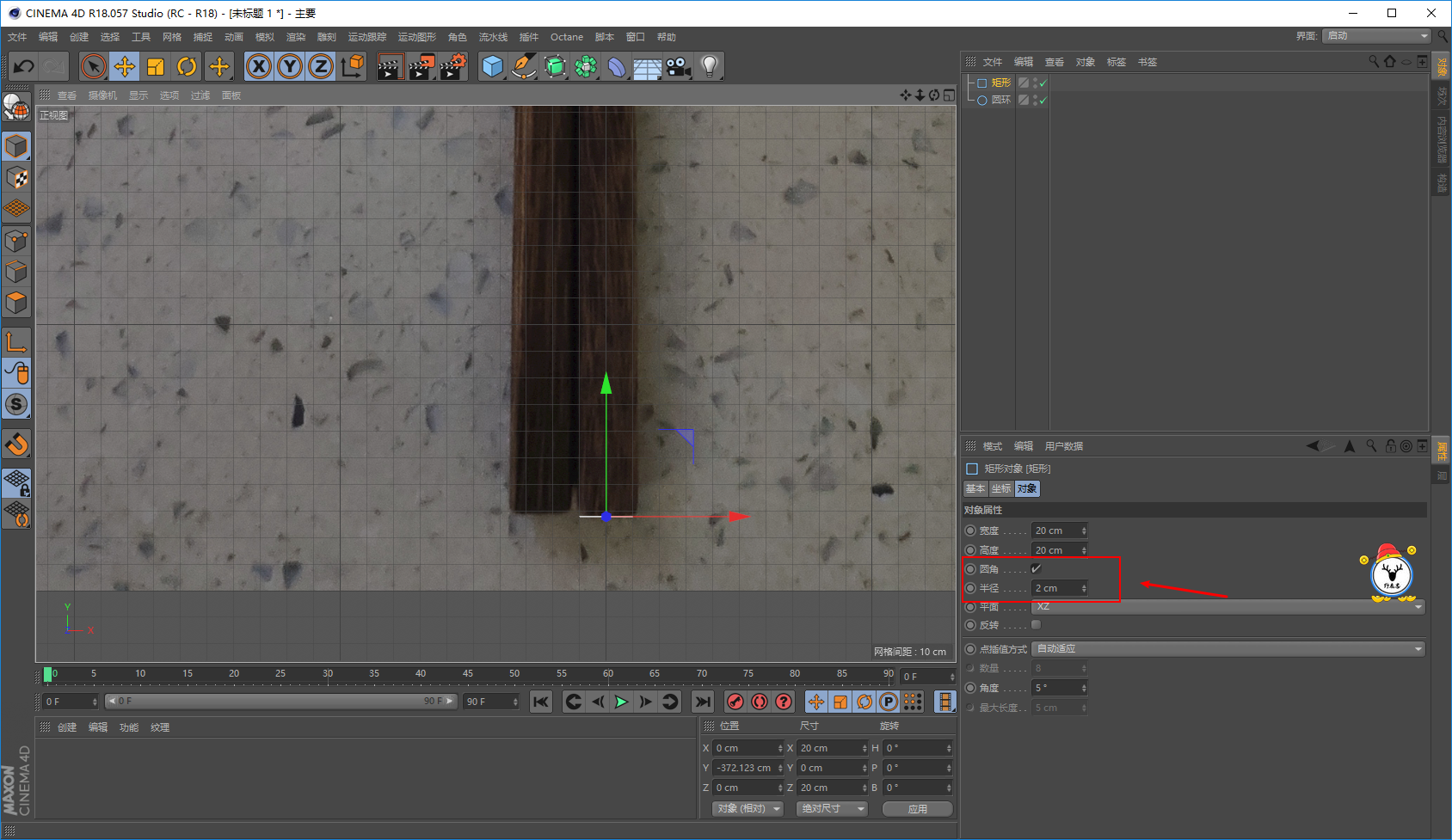
Task: Toggle visibility dots of 矩形 object
Action: click(1035, 83)
